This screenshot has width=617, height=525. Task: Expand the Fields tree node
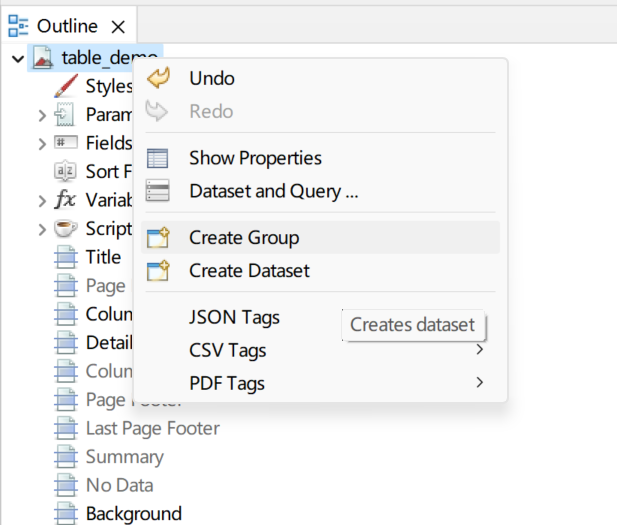coord(42,143)
